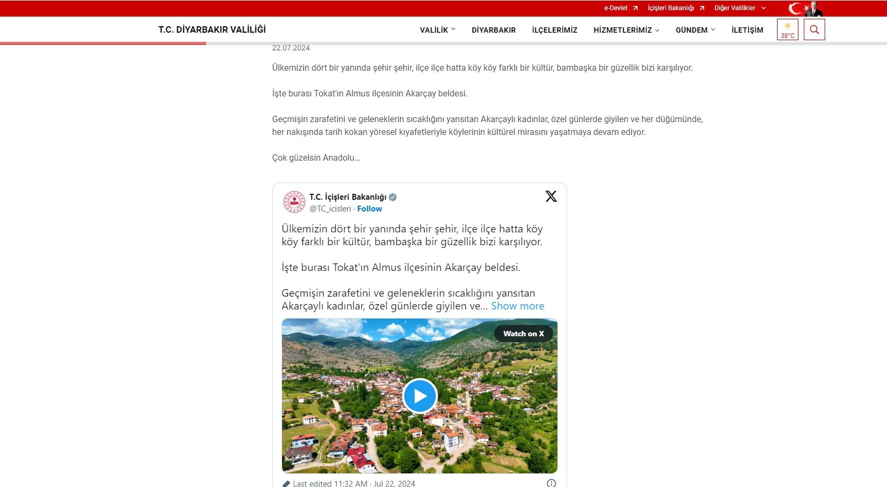Open the @TC_icisleri handle

click(330, 209)
